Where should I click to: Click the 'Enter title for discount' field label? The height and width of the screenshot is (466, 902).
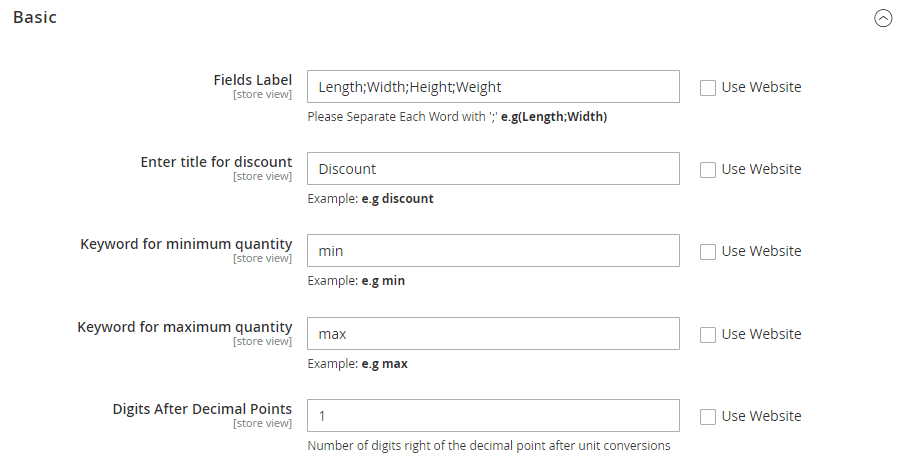pyautogui.click(x=216, y=162)
